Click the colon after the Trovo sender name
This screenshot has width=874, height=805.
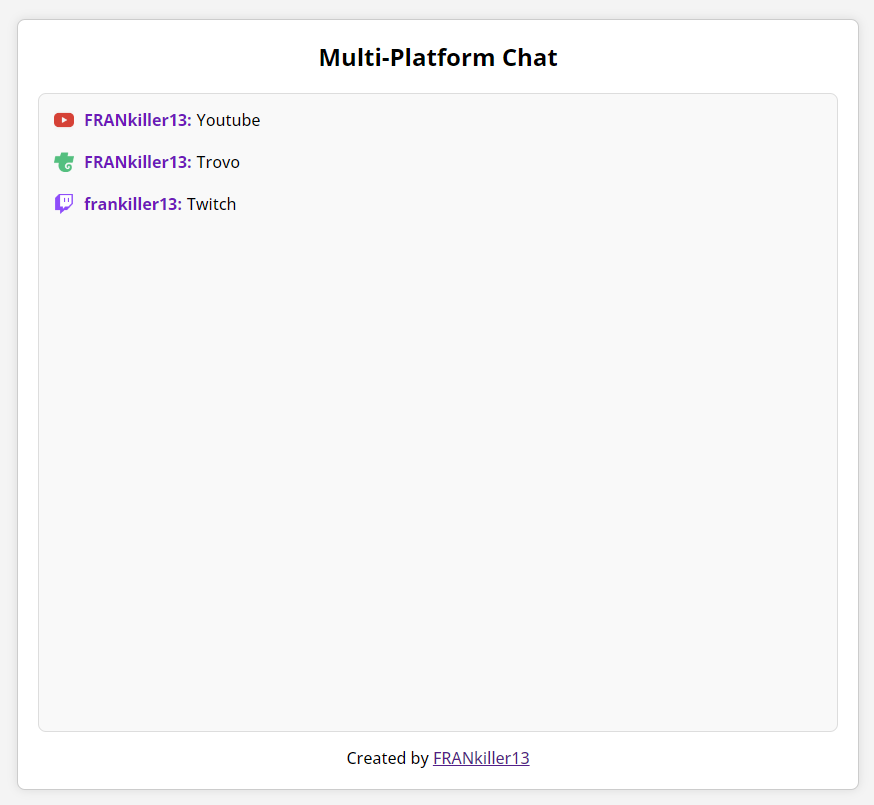[x=189, y=164]
